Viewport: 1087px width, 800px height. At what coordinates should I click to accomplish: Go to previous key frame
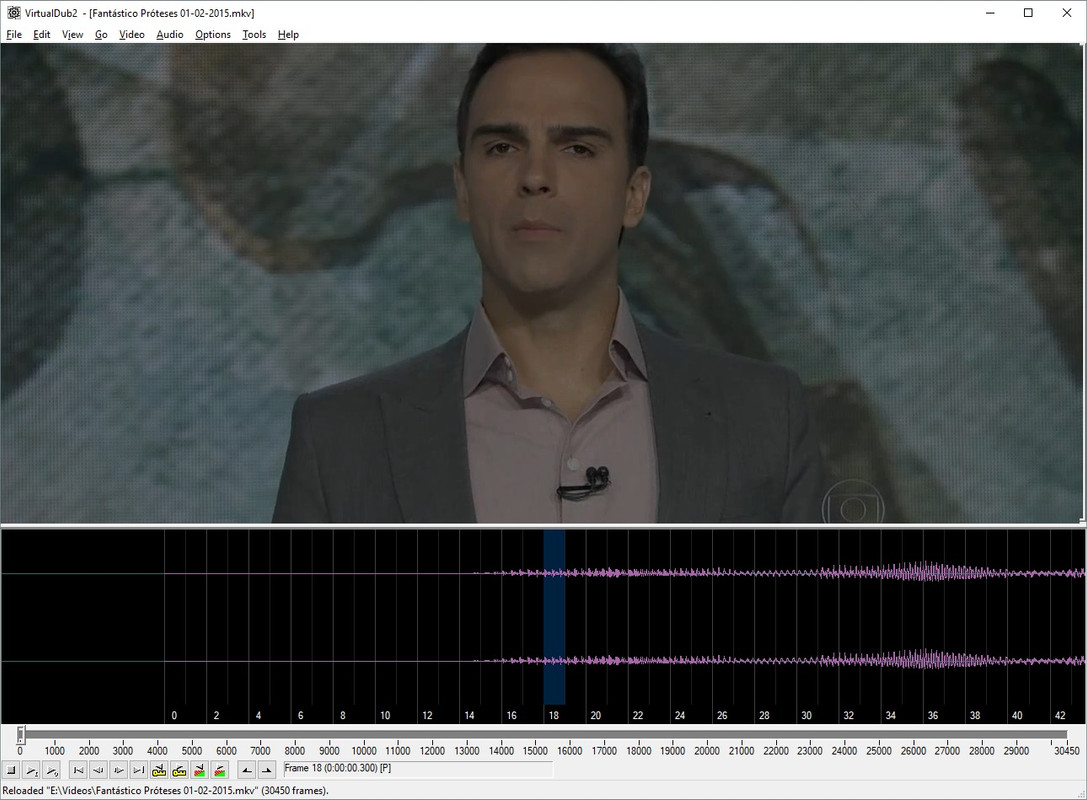(159, 770)
